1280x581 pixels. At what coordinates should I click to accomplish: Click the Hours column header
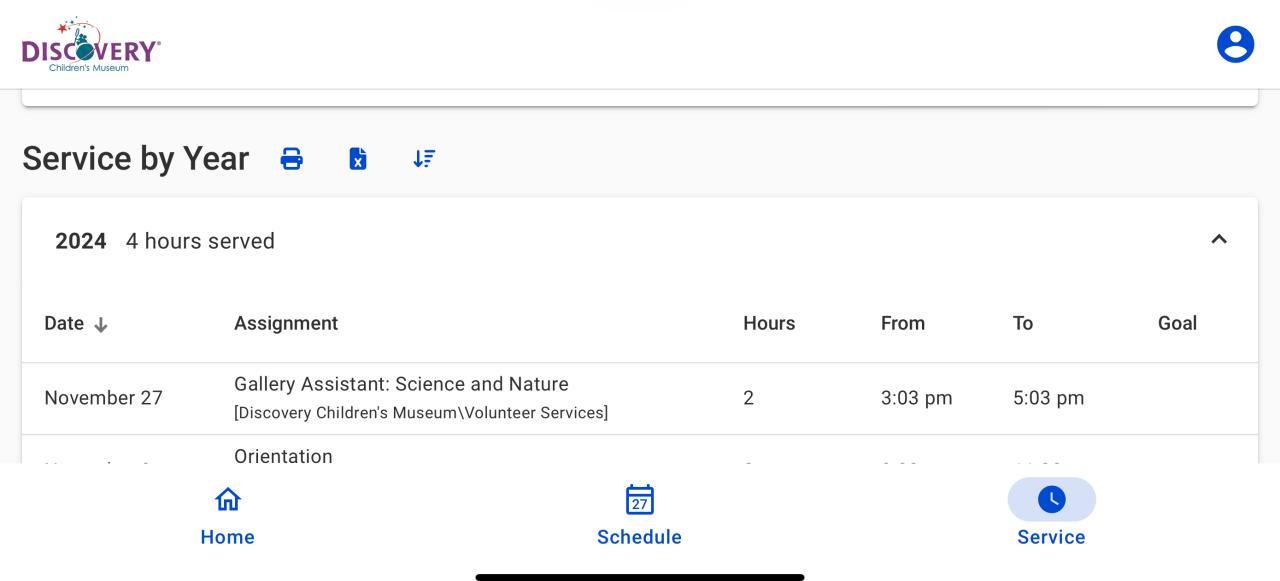(x=769, y=323)
